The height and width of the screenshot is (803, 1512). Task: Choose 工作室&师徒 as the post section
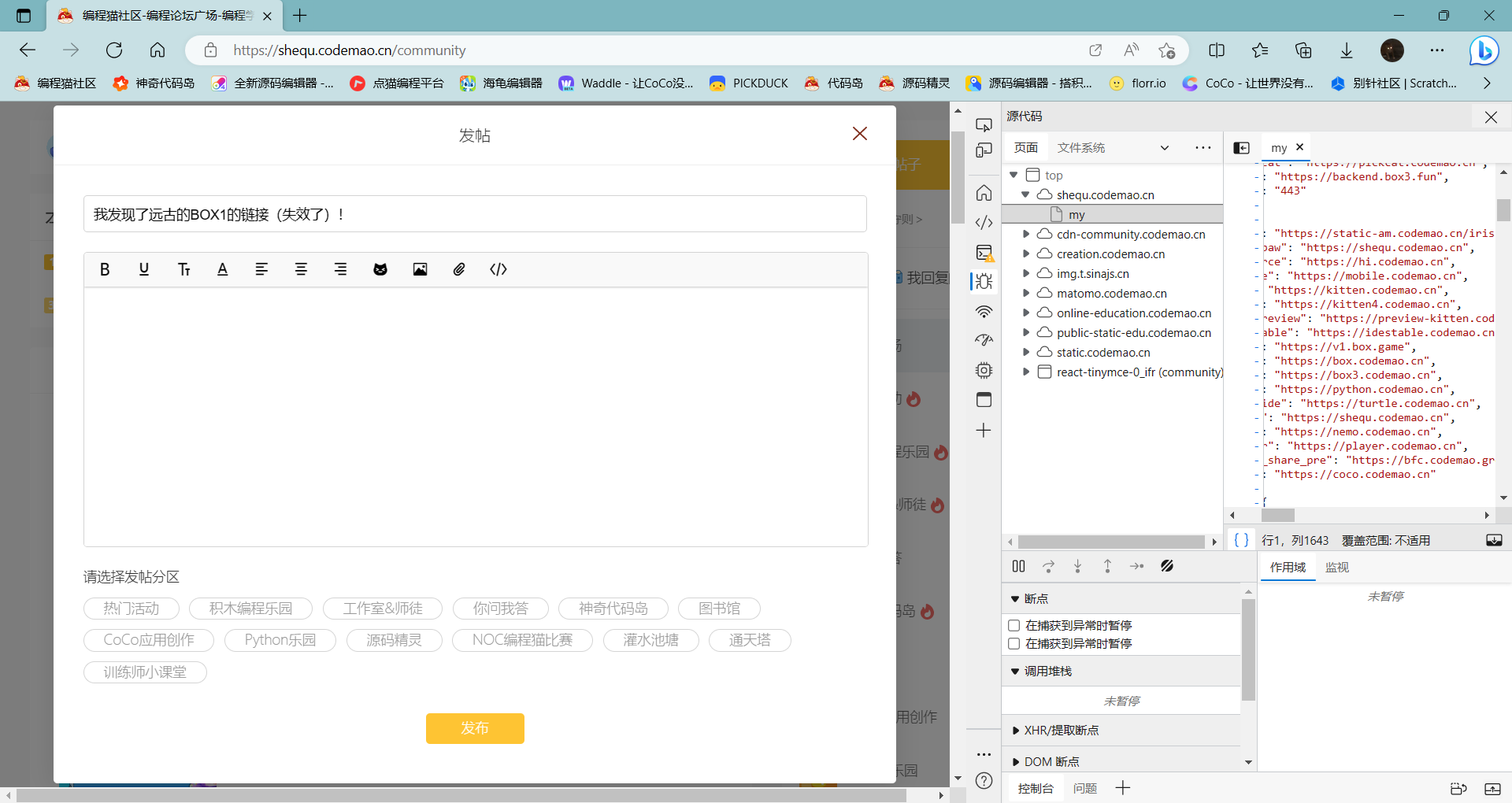pos(383,609)
